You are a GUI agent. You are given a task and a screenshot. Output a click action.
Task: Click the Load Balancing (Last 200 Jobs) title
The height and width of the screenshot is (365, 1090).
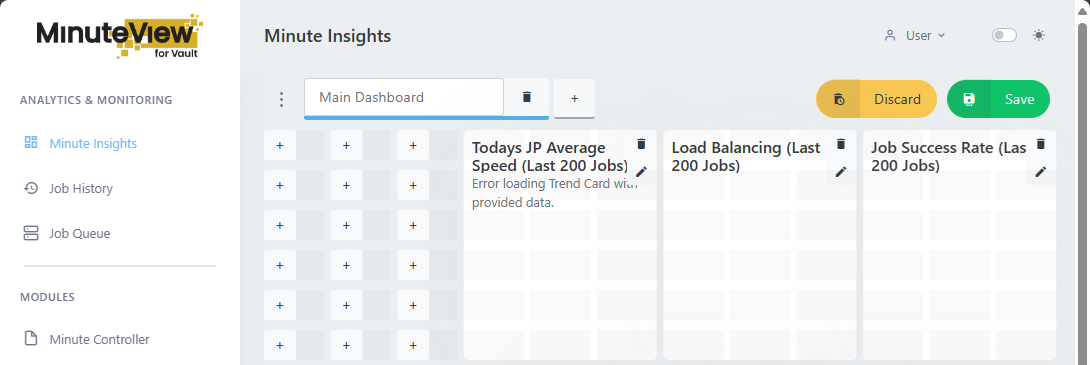point(746,156)
